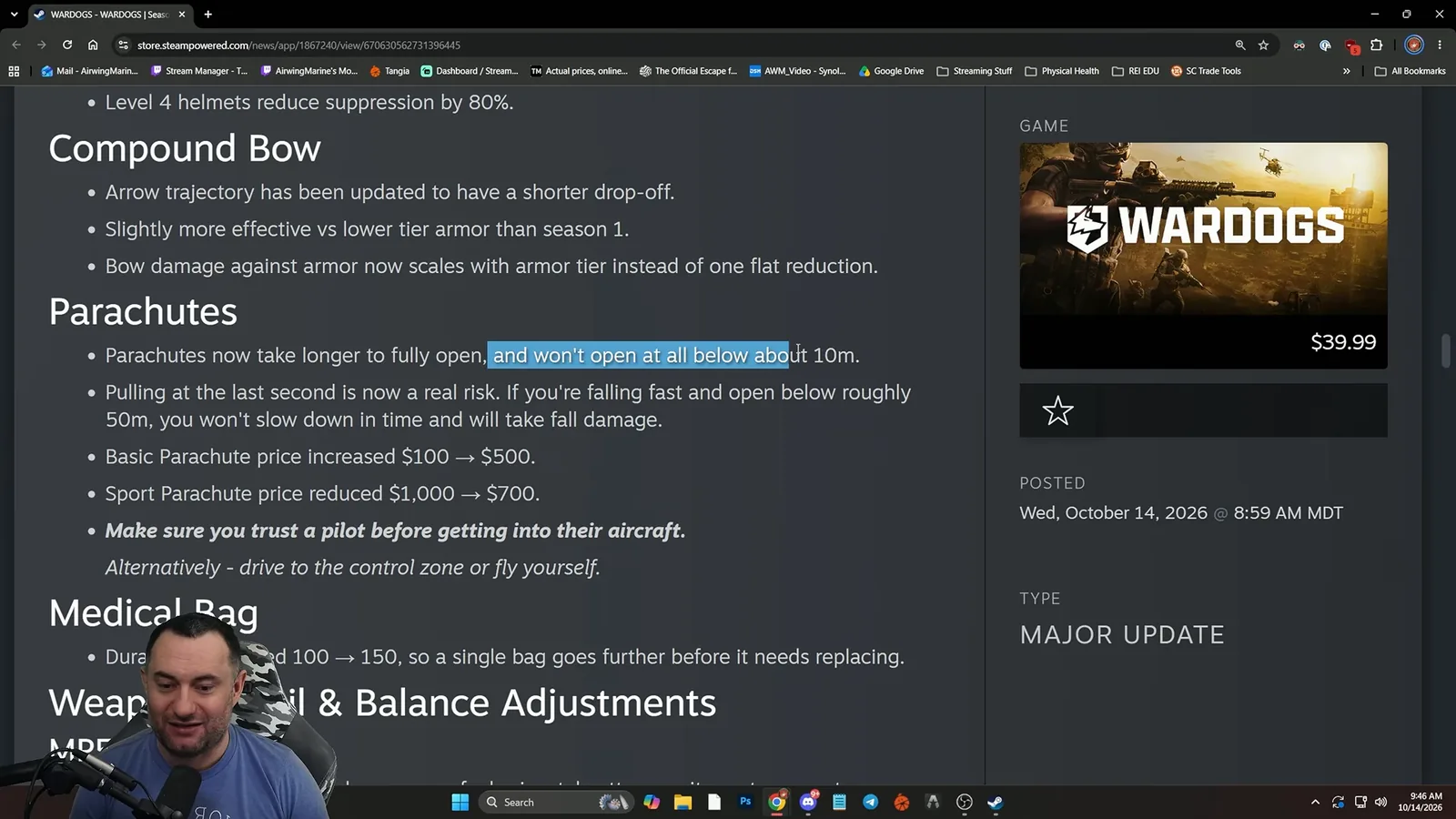Screen dimensions: 1456x819
Task: Open the SC Trade Tools bookmark
Action: (1206, 71)
